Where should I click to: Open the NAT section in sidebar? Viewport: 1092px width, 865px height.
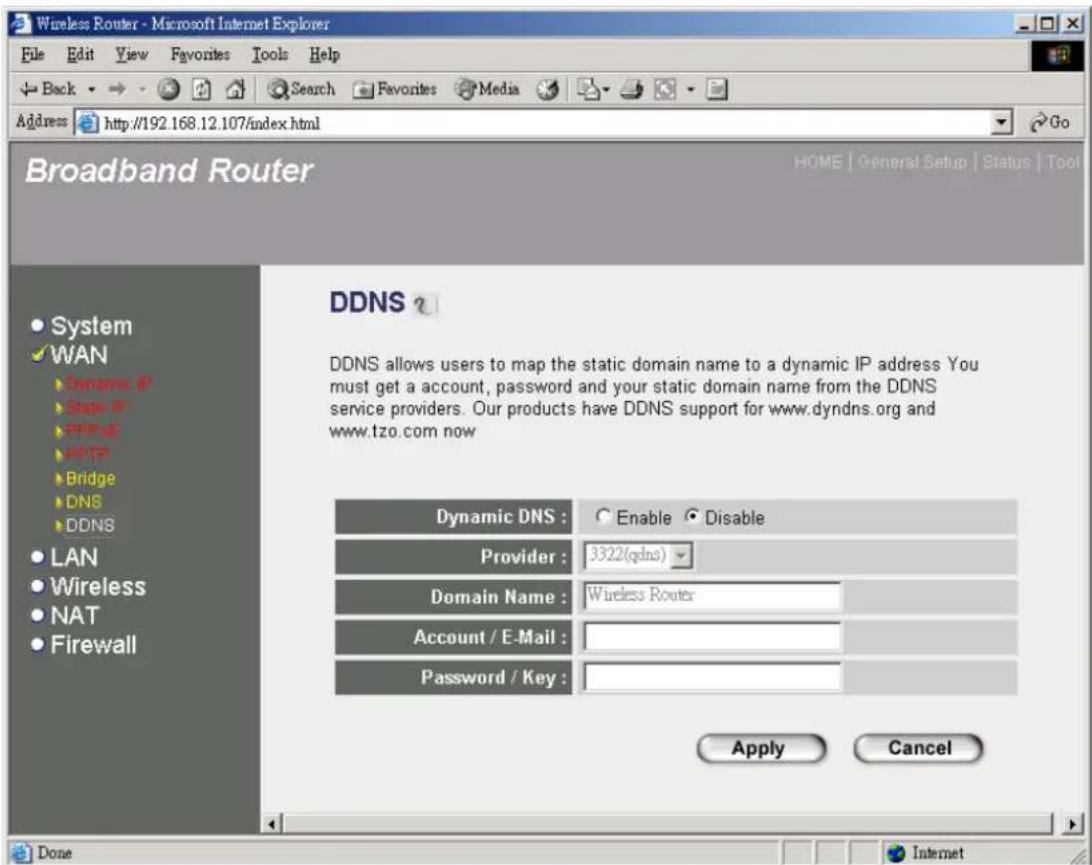point(75,616)
